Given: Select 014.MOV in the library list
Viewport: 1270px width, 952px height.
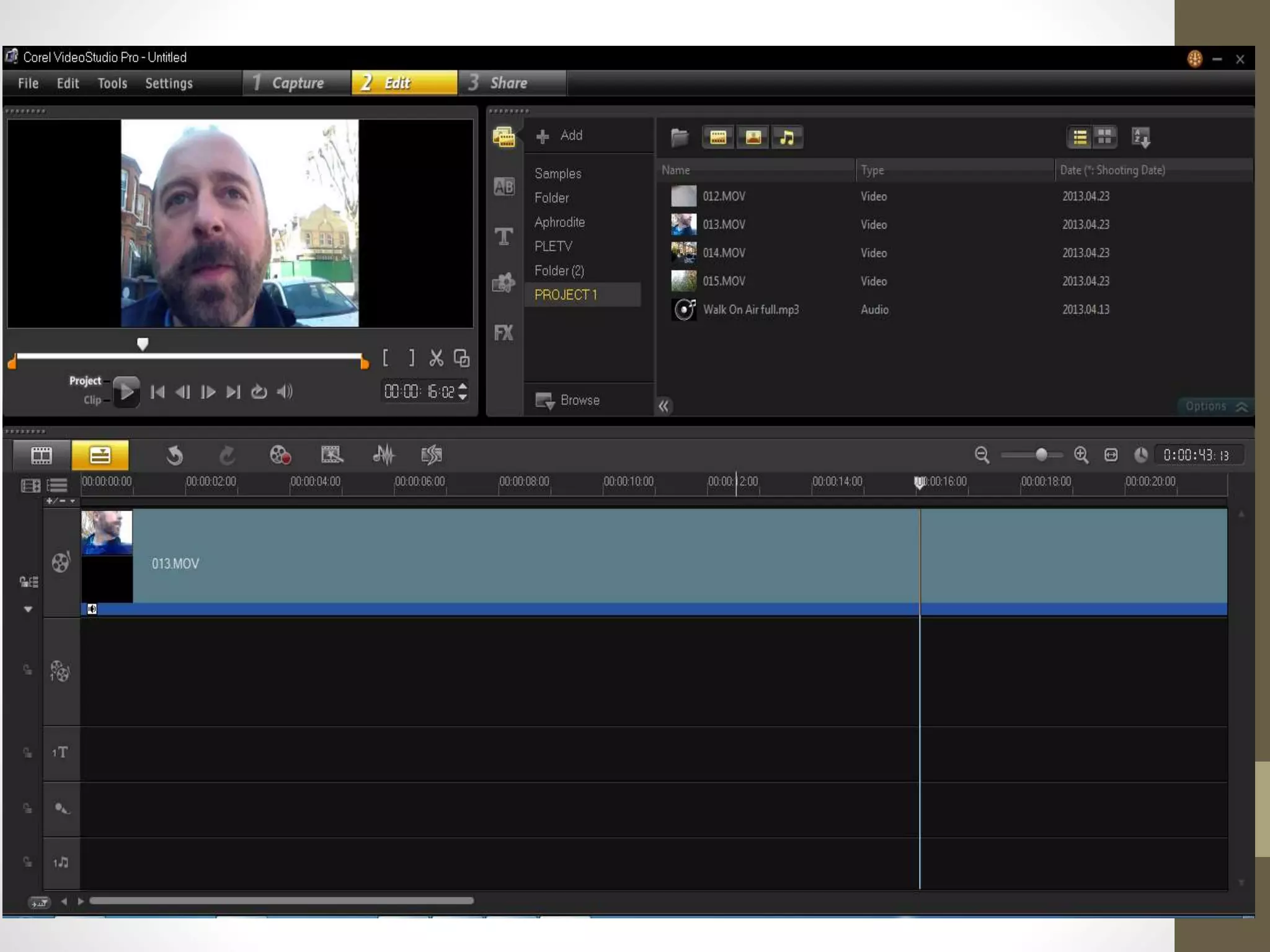Looking at the screenshot, I should coord(724,253).
